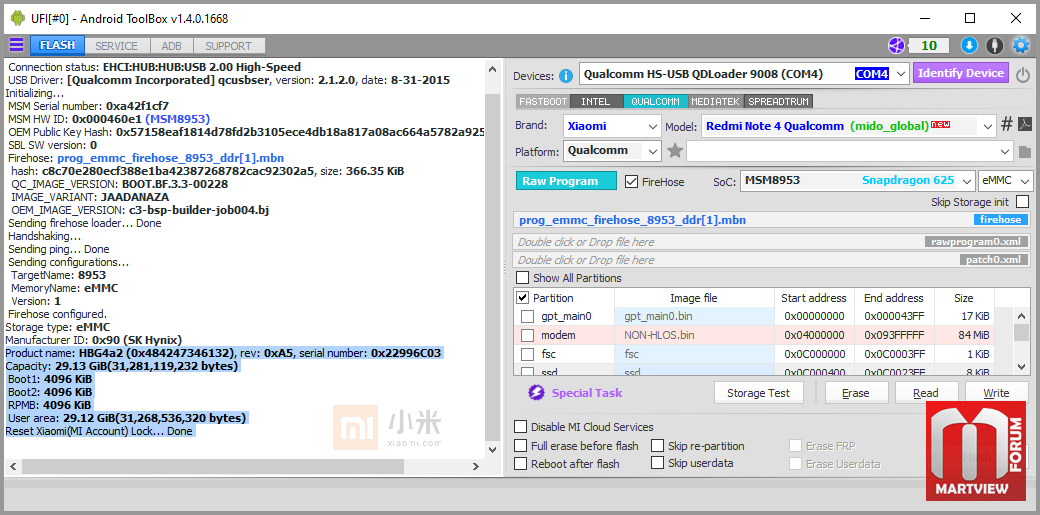Select the FASTBOOT platform tab

pyautogui.click(x=543, y=102)
